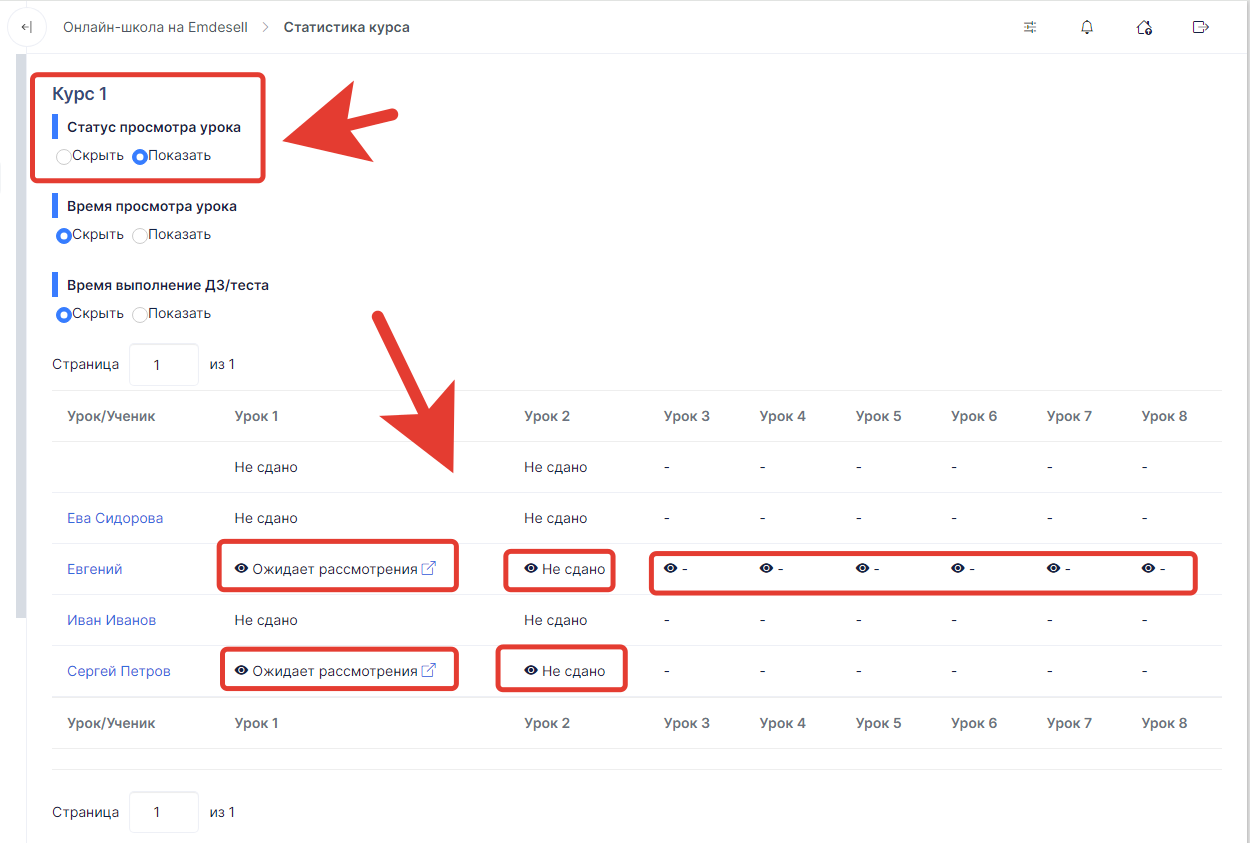
Task: Open student Иван Иванов profile link
Action: tap(112, 620)
